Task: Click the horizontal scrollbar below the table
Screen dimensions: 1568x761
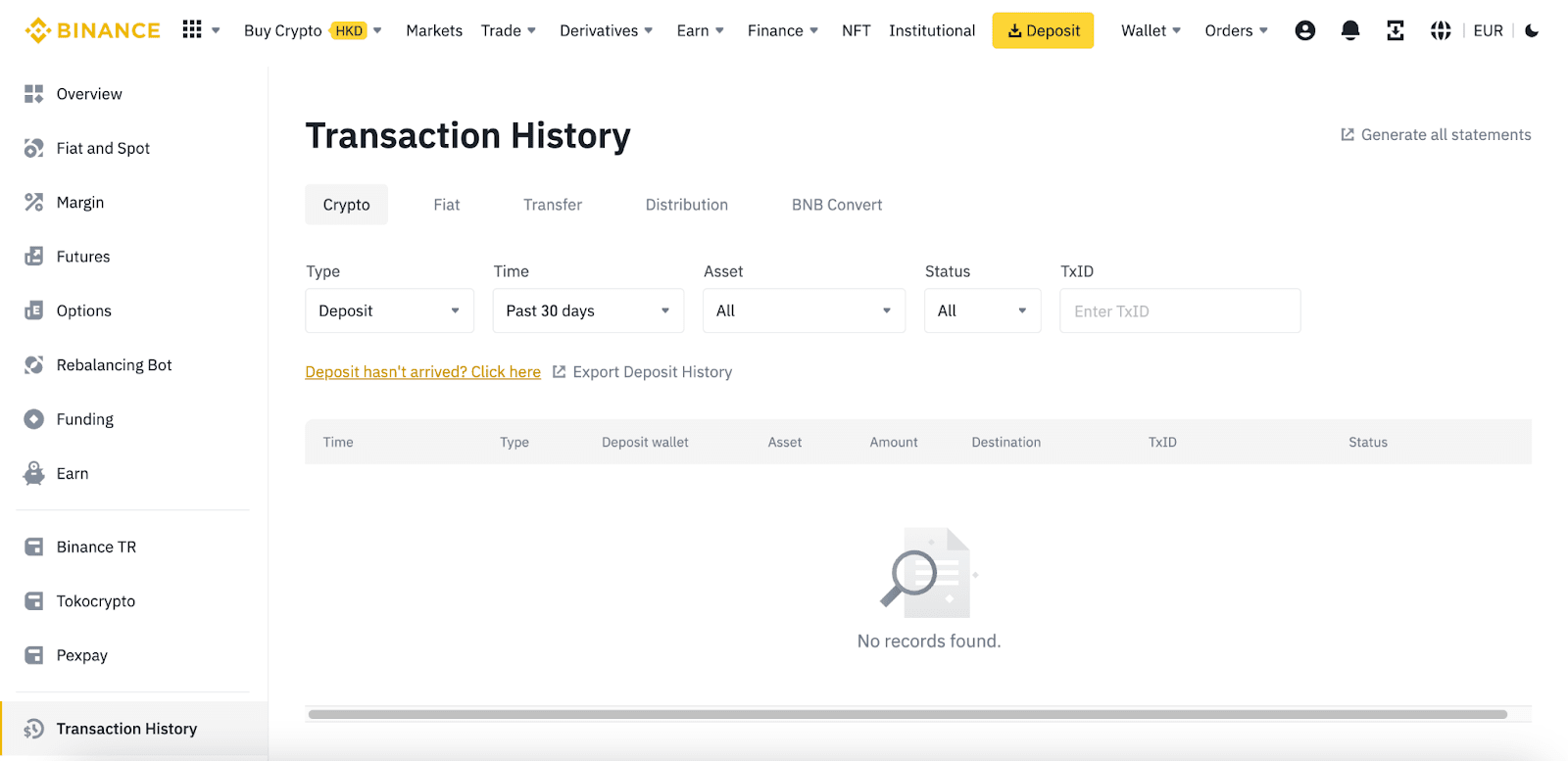Action: [906, 714]
